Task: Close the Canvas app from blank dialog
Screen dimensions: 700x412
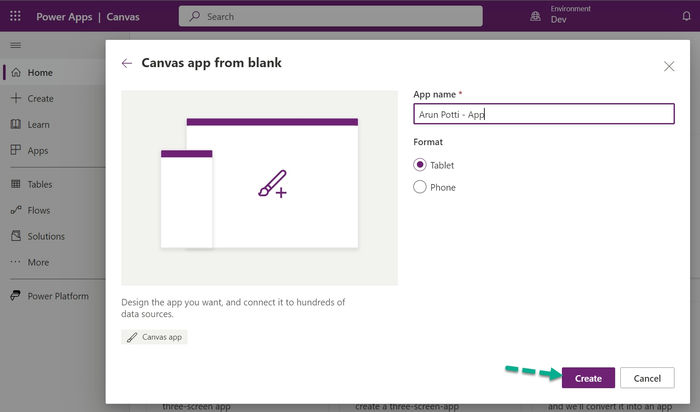Action: pos(669,67)
